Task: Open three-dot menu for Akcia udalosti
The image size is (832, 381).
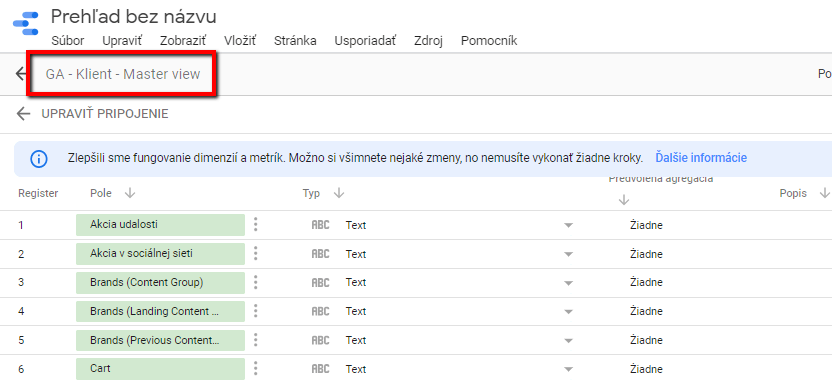Action: 256,224
